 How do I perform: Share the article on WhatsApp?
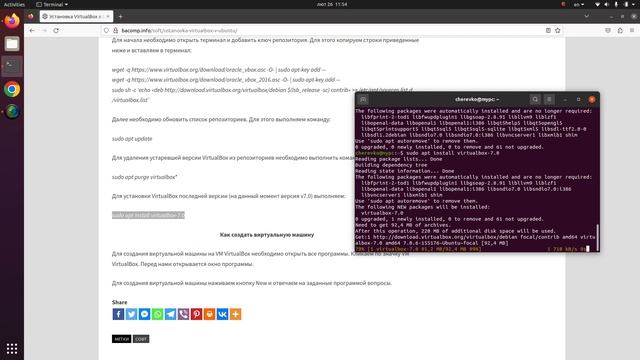[x=157, y=314]
